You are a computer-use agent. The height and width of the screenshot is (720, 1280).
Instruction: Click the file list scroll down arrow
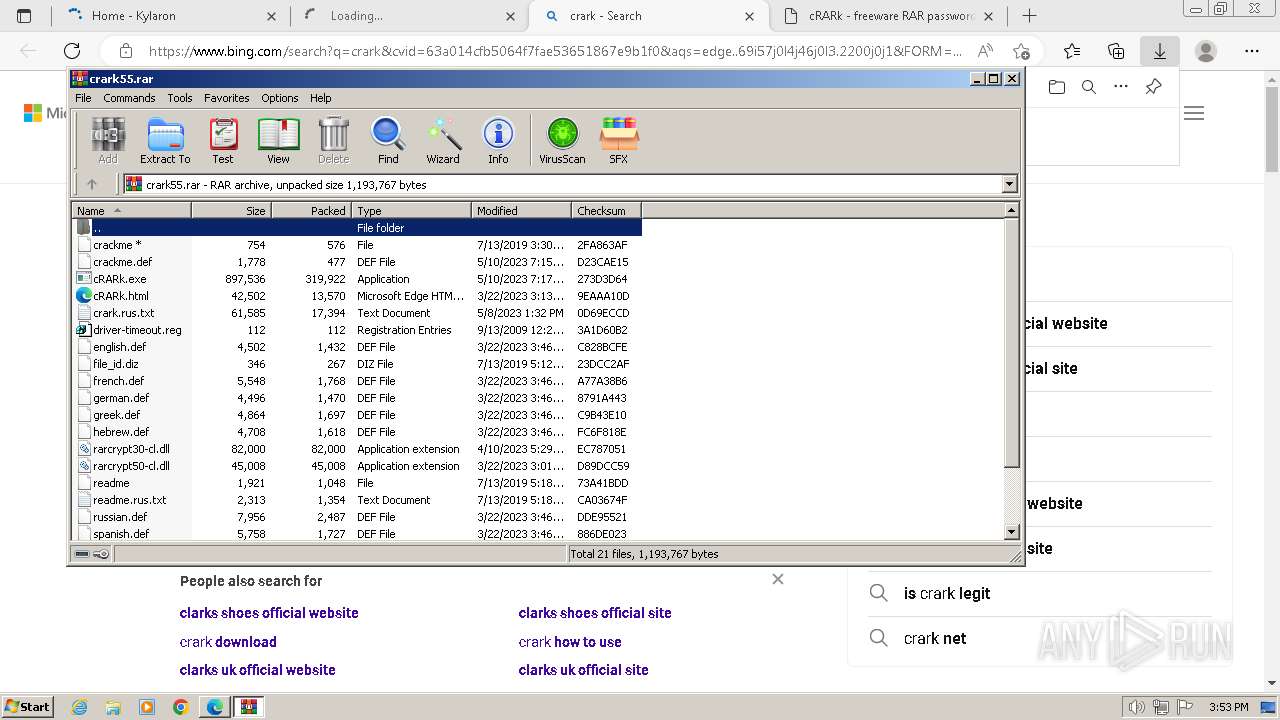click(1011, 532)
